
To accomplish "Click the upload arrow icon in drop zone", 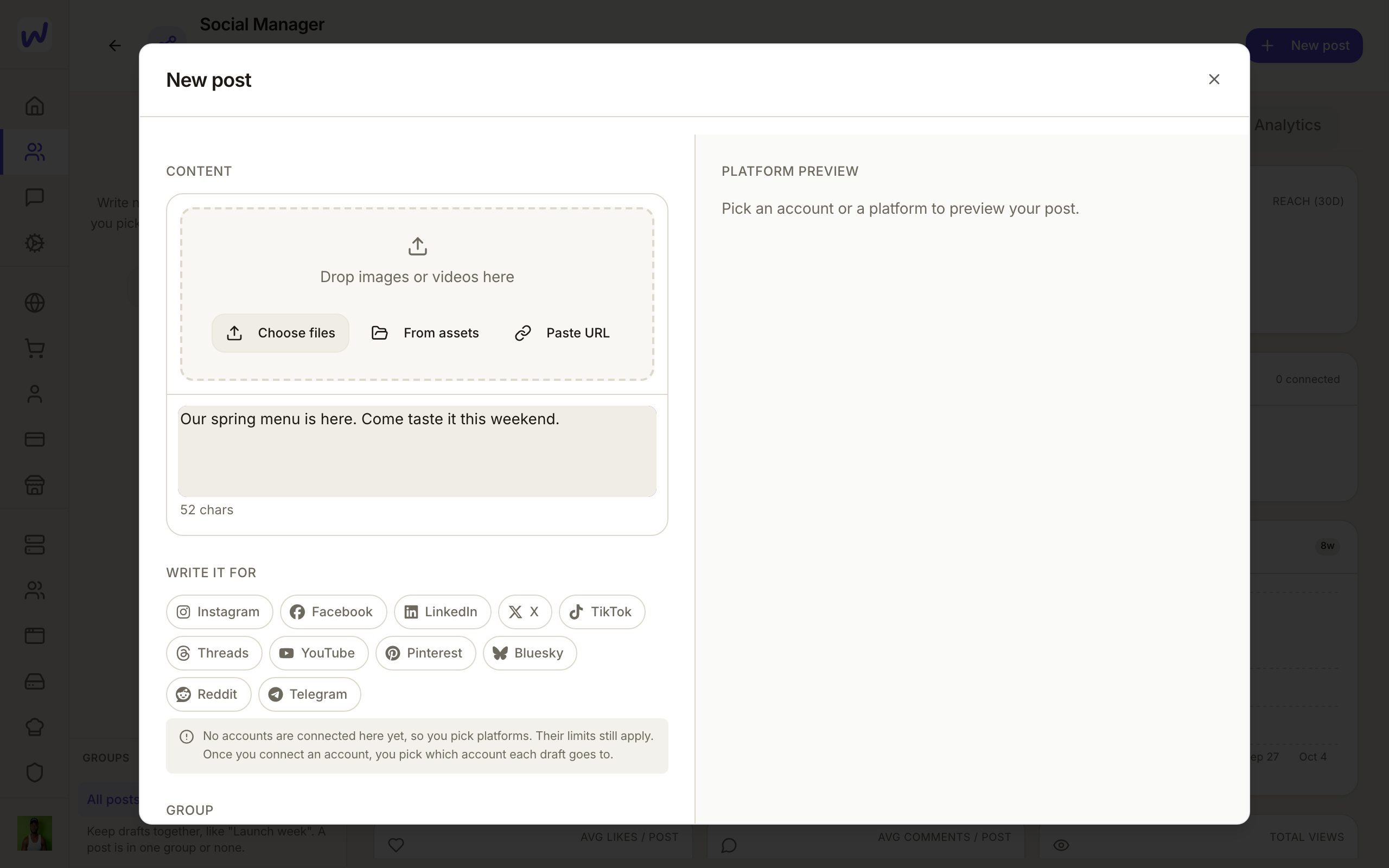I will (x=417, y=246).
